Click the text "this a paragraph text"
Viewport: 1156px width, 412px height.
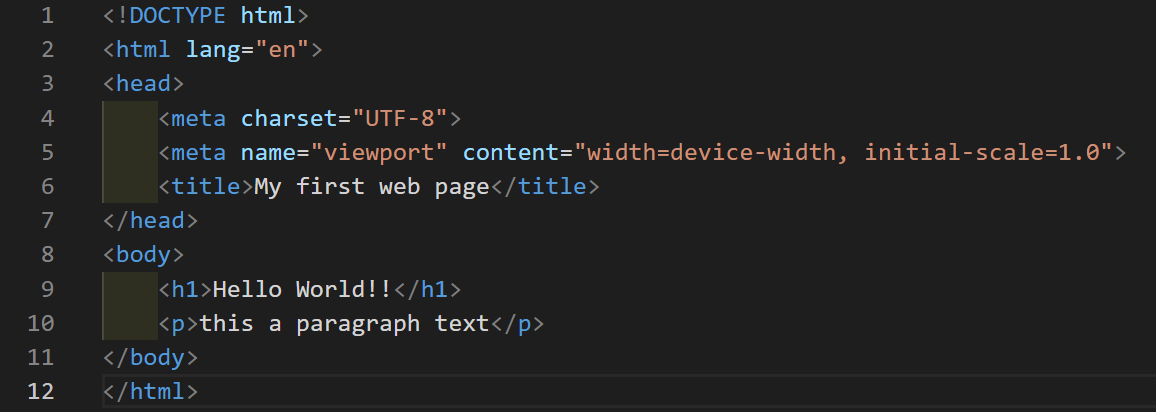[x=344, y=324]
